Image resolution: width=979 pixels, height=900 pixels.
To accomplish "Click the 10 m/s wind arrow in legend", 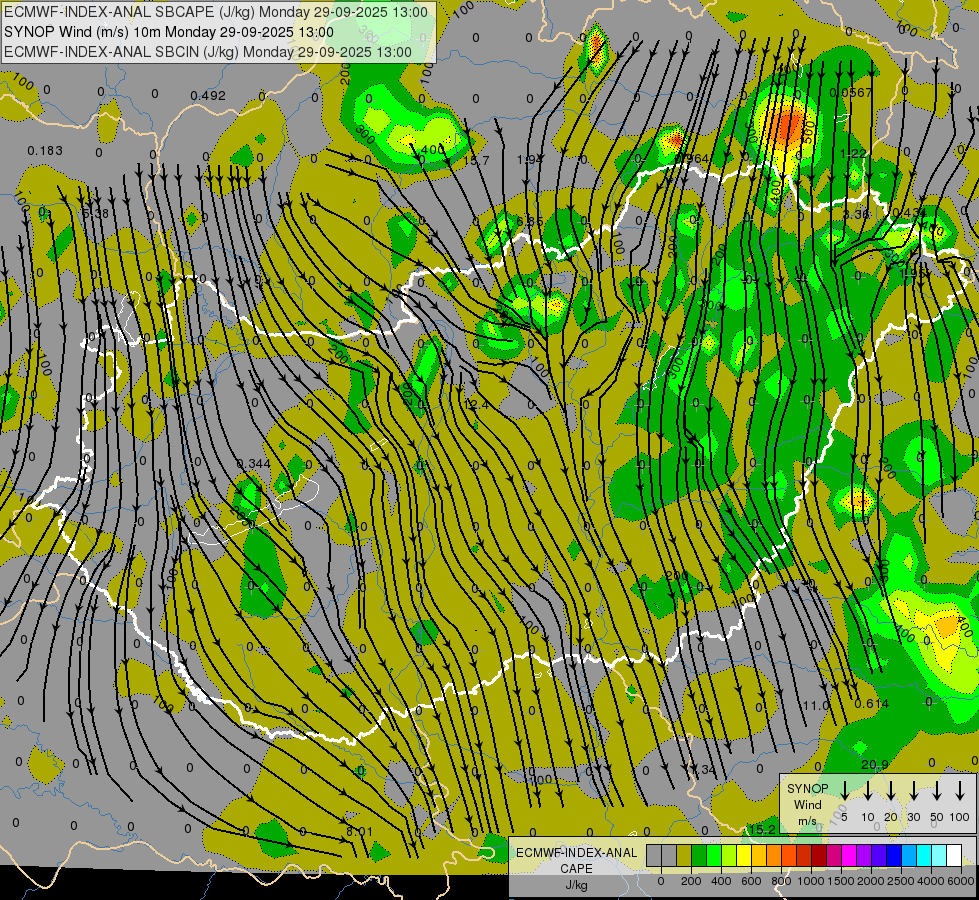I will (868, 790).
